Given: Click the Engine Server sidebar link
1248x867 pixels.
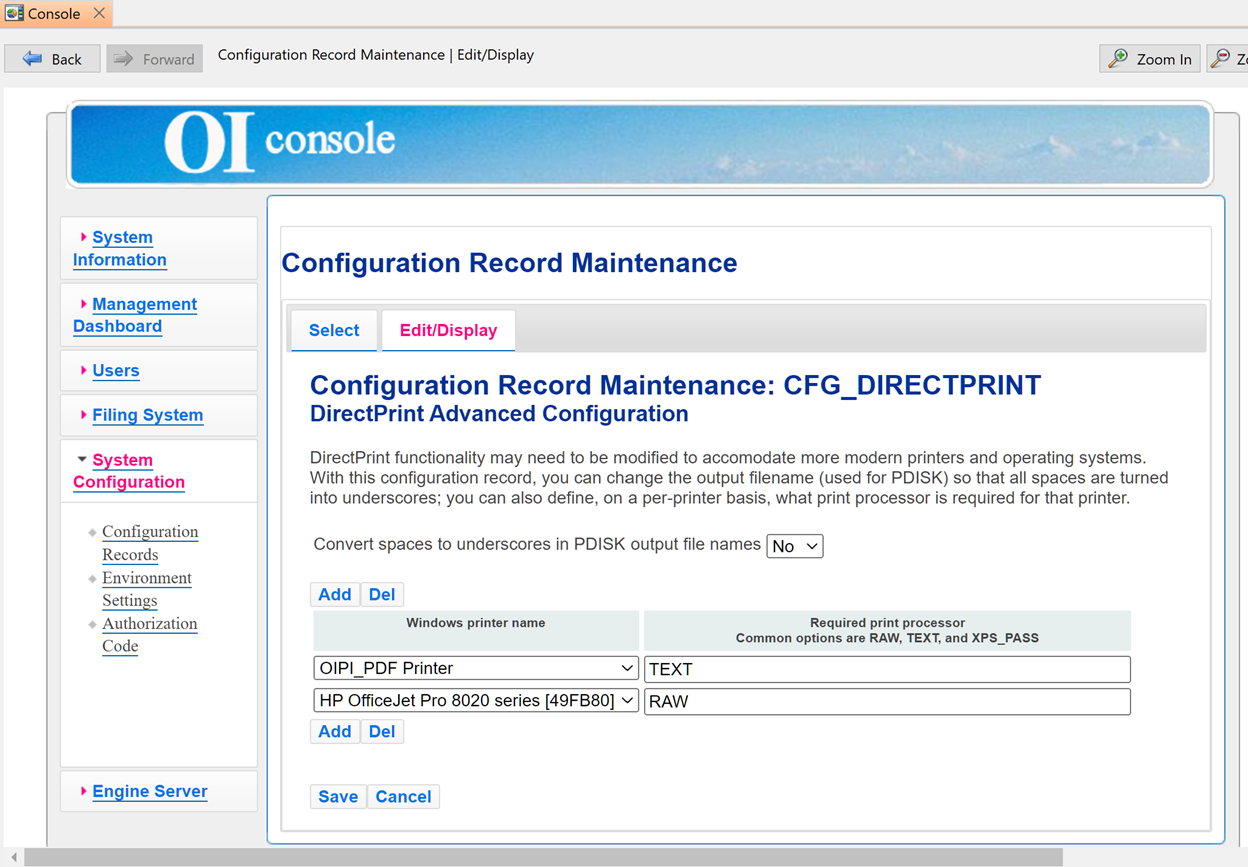Looking at the screenshot, I should [150, 791].
